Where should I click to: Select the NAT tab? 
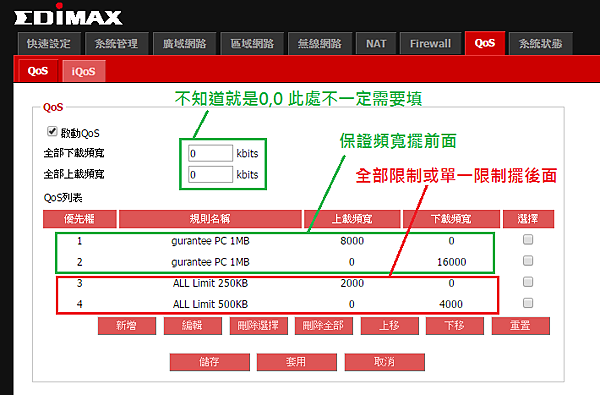point(376,44)
